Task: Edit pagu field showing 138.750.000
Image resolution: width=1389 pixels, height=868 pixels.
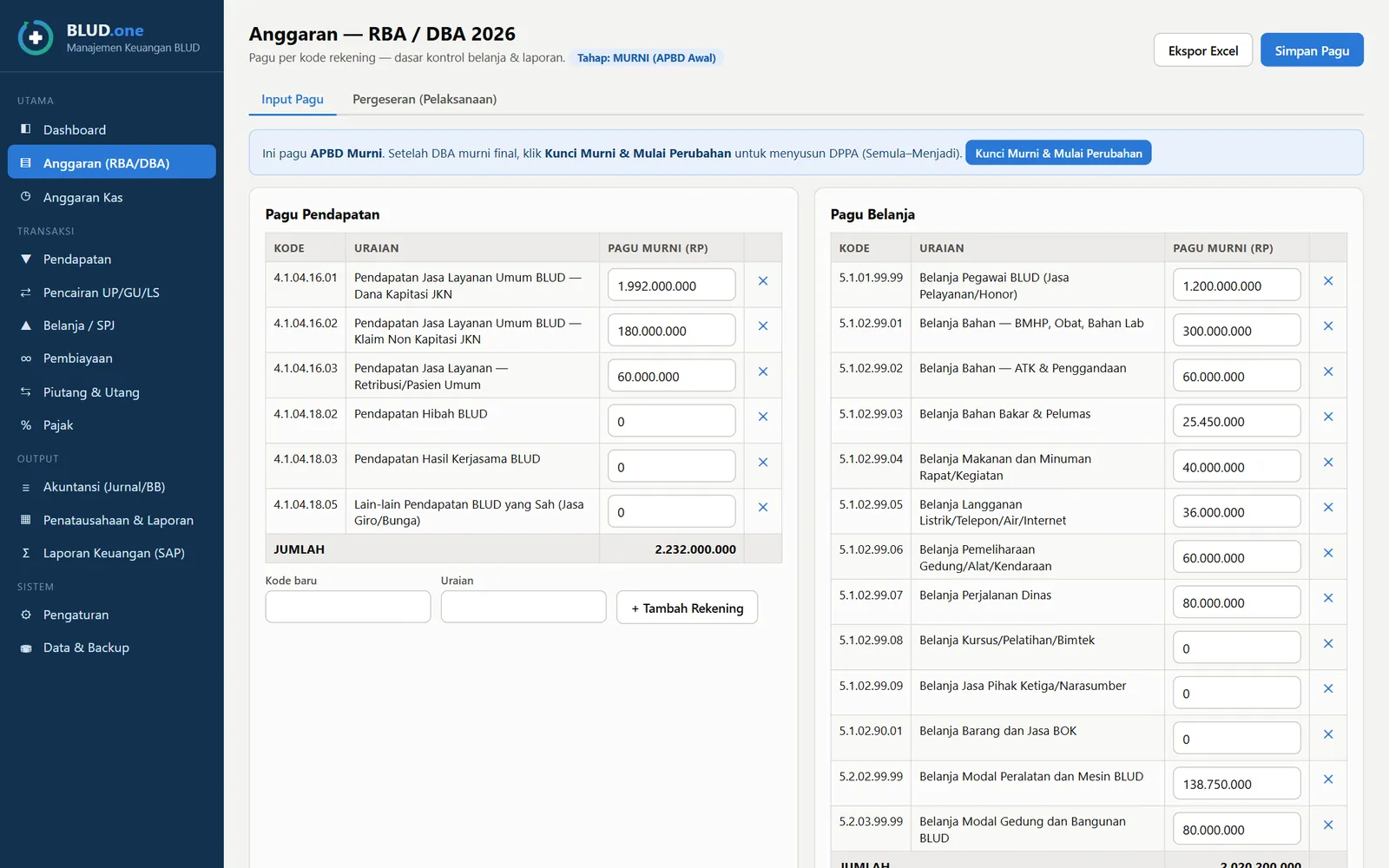Action: point(1237,784)
